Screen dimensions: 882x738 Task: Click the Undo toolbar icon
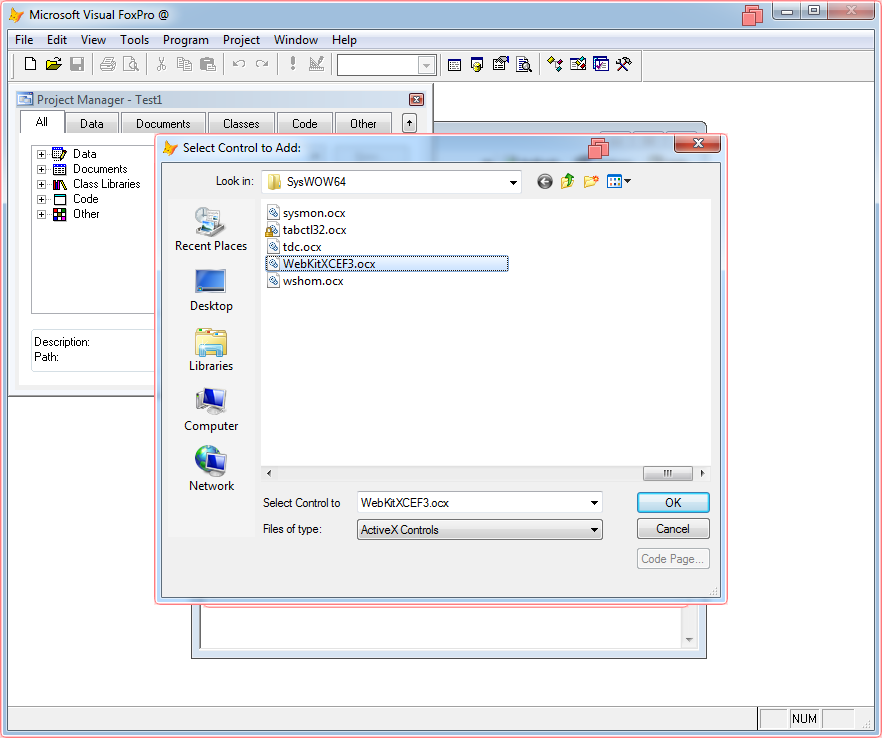pos(238,64)
